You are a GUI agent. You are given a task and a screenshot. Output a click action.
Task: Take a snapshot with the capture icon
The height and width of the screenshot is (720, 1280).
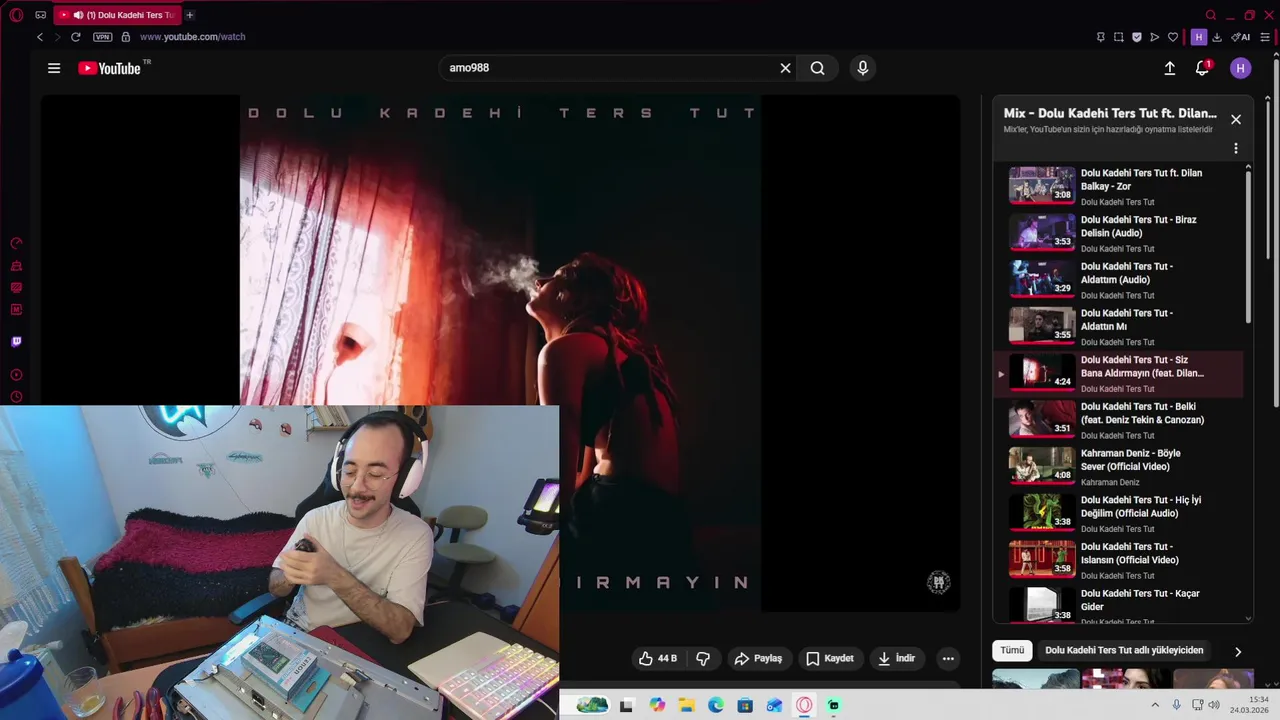click(x=1119, y=37)
